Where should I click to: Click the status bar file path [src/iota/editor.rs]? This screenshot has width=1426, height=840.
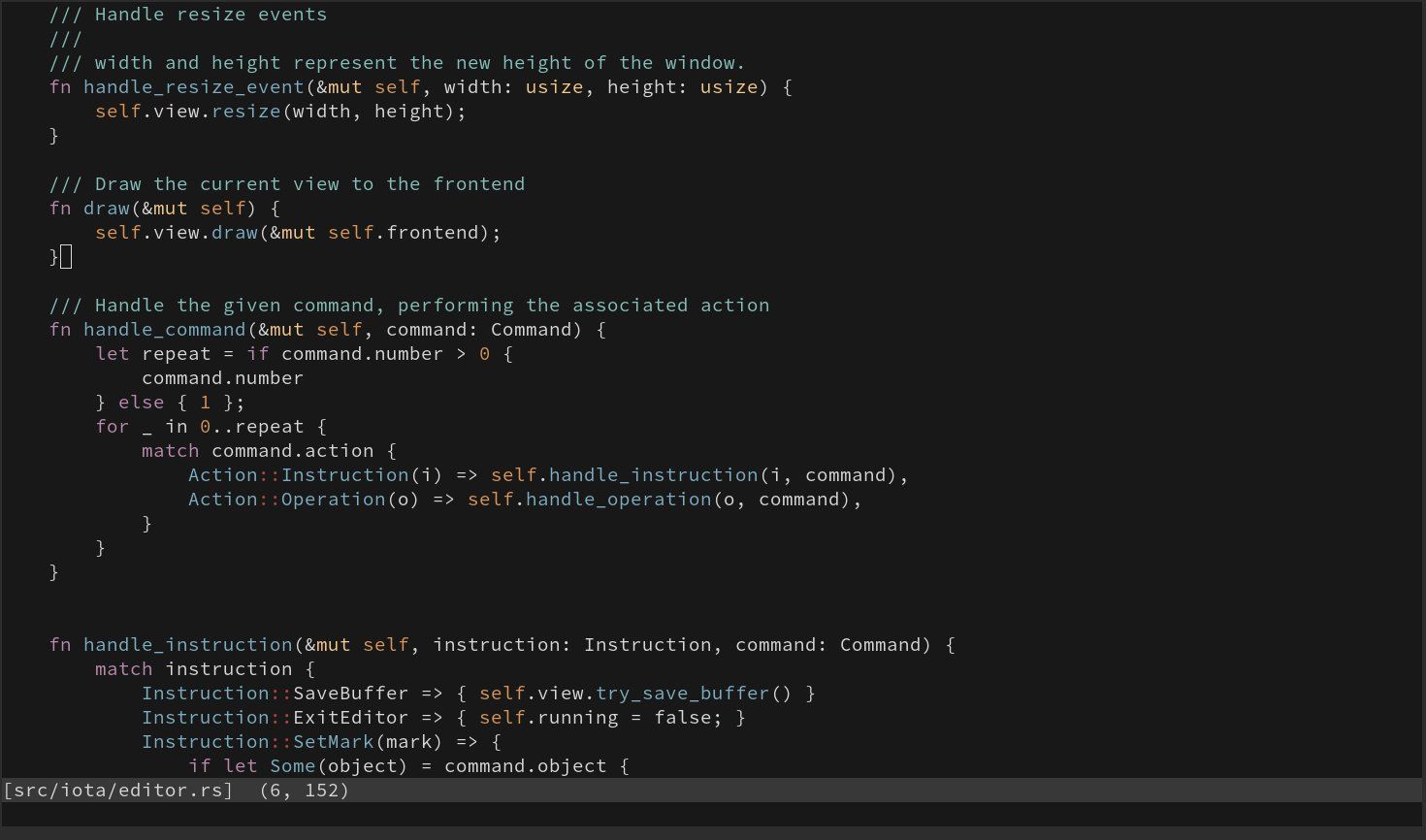pyautogui.click(x=118, y=791)
